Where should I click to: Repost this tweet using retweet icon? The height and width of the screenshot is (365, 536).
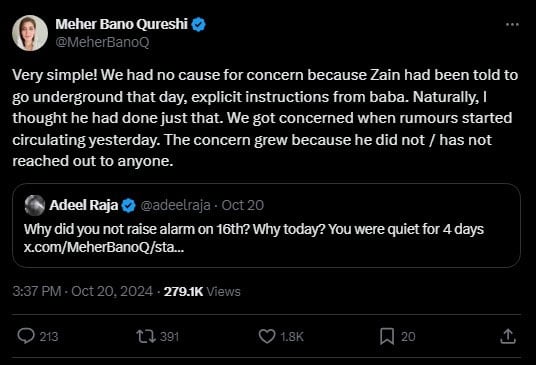tap(146, 336)
